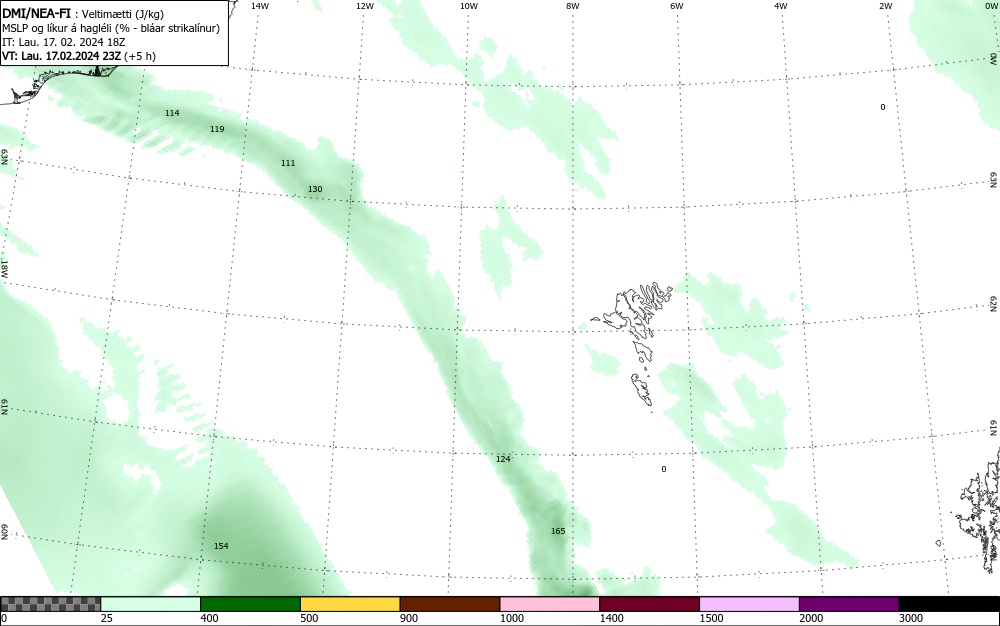Image resolution: width=1000 pixels, height=626 pixels.
Task: Click the 14W longitude label
Action: [260, 6]
